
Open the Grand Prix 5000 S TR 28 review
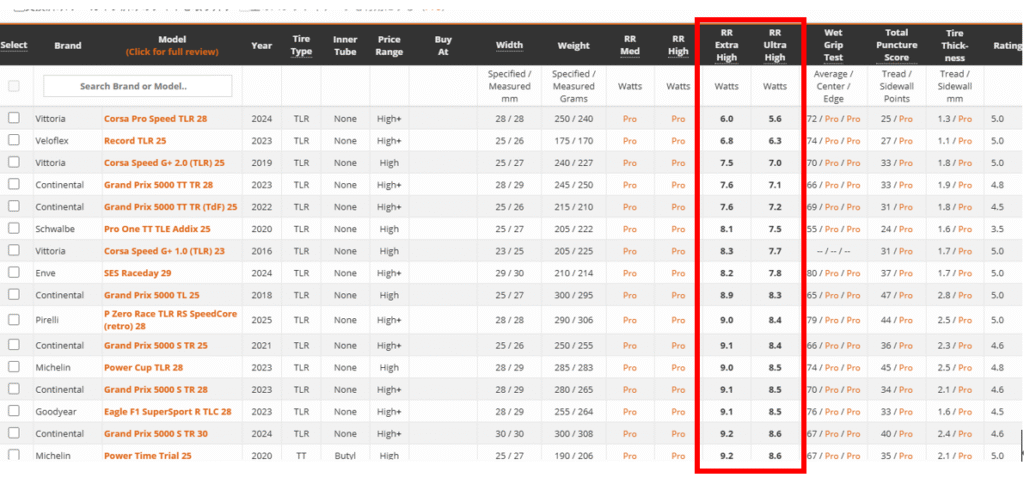click(155, 389)
